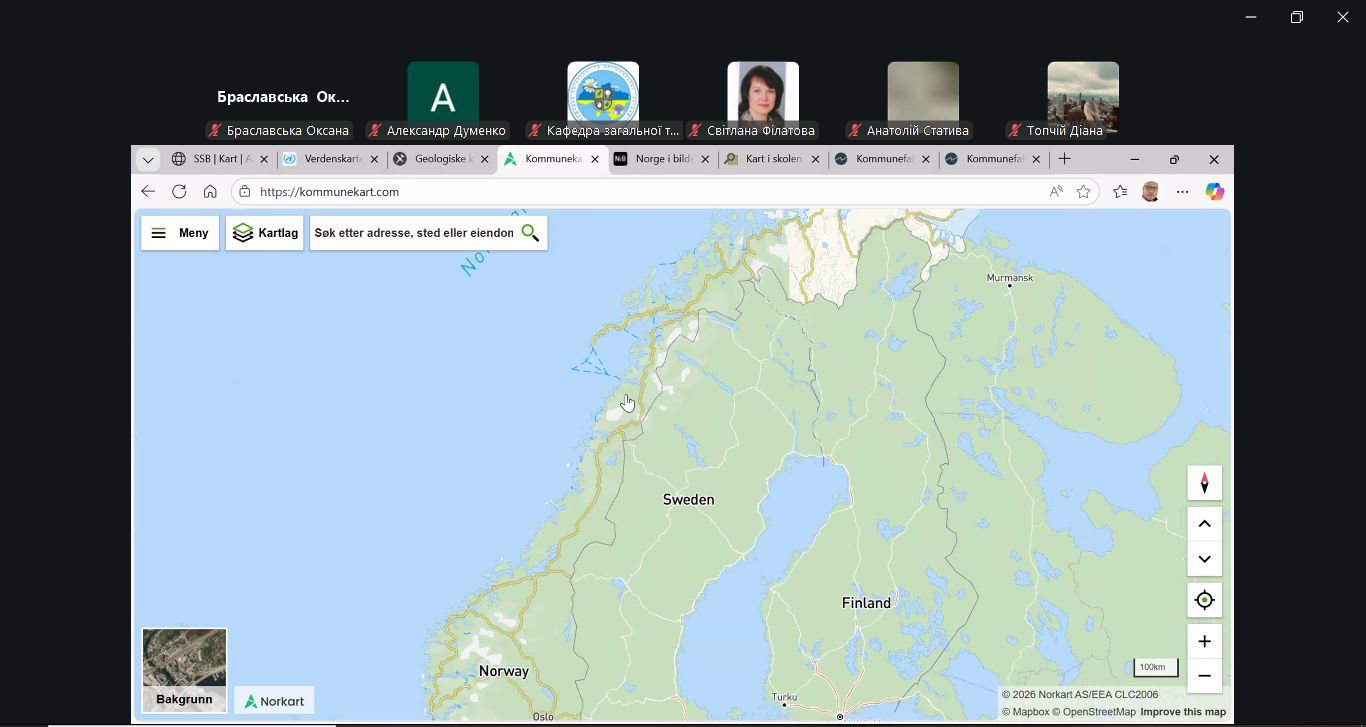Viewport: 1366px width, 727px height.
Task: Click the address search input field
Action: point(413,233)
